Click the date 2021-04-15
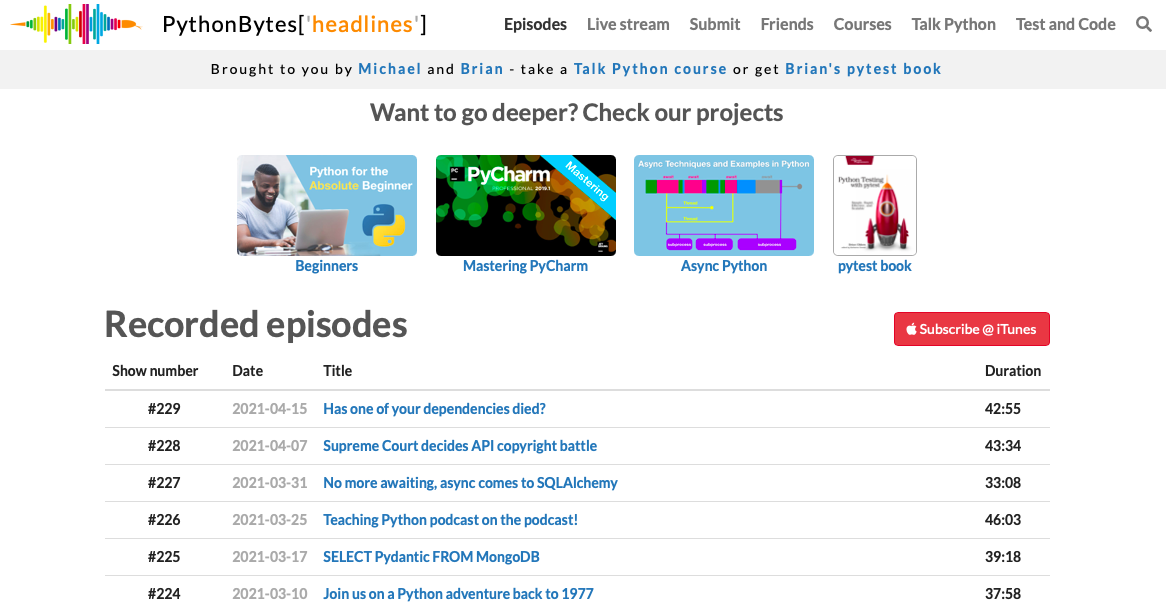This screenshot has height=610, width=1166. pos(269,408)
